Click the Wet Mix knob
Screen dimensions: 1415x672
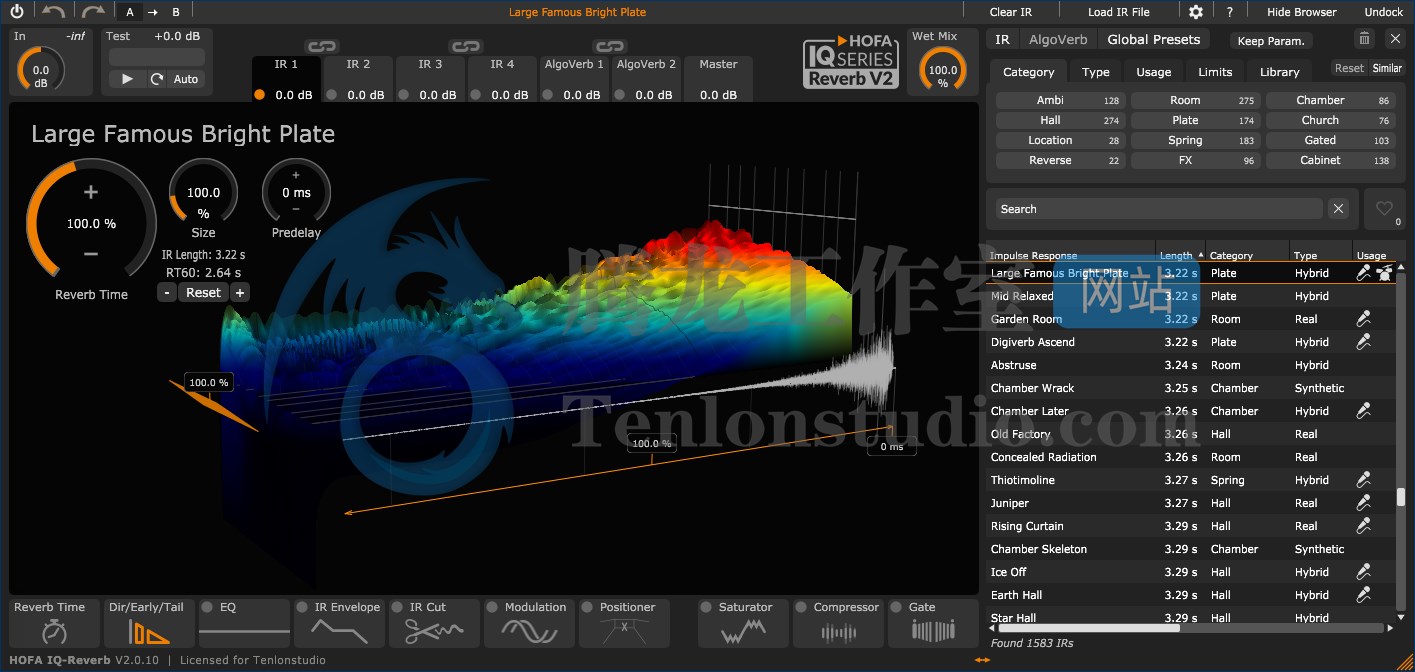942,72
